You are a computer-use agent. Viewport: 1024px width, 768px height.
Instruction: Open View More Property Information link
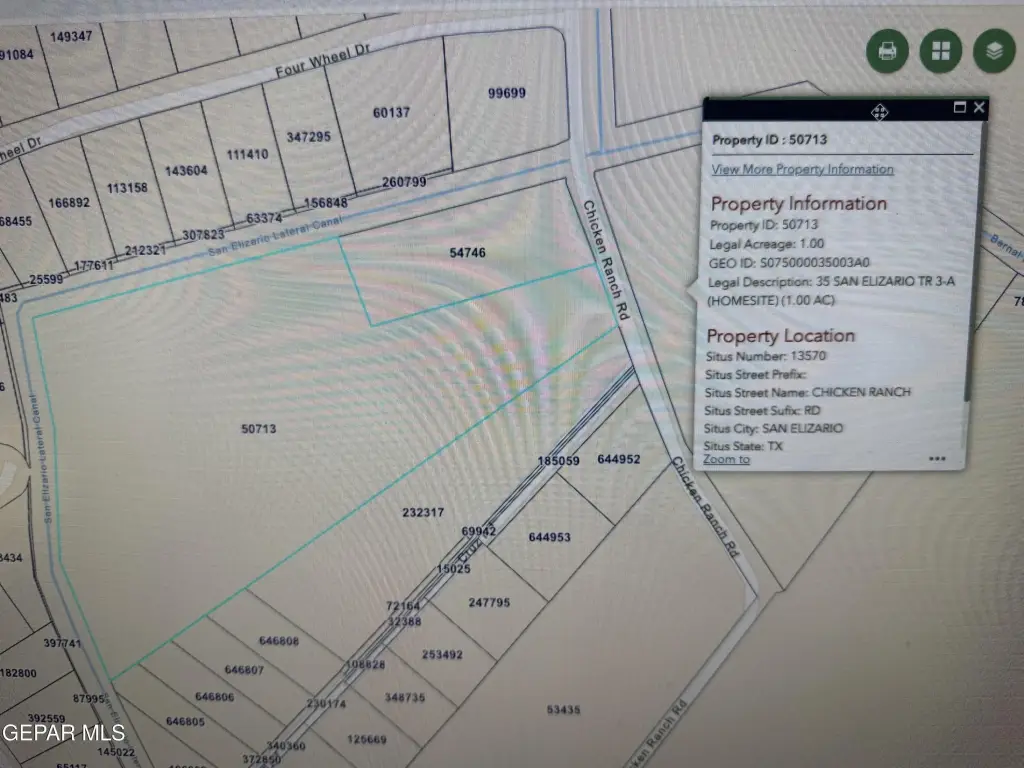click(x=802, y=169)
